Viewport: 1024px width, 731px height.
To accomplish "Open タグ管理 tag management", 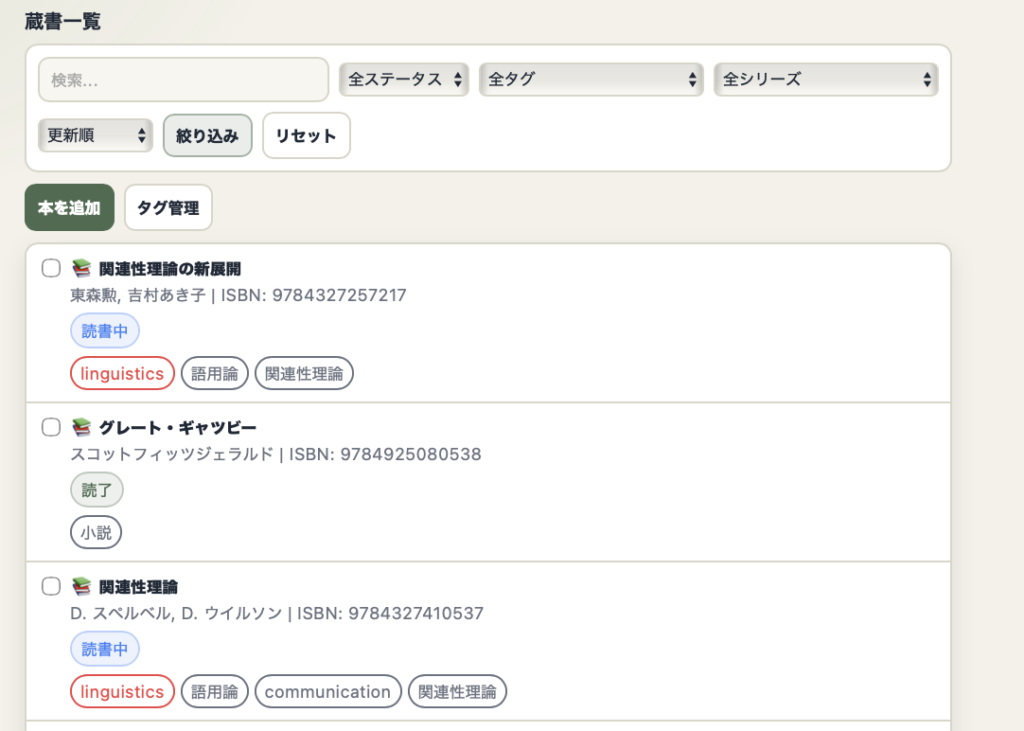I will (168, 208).
